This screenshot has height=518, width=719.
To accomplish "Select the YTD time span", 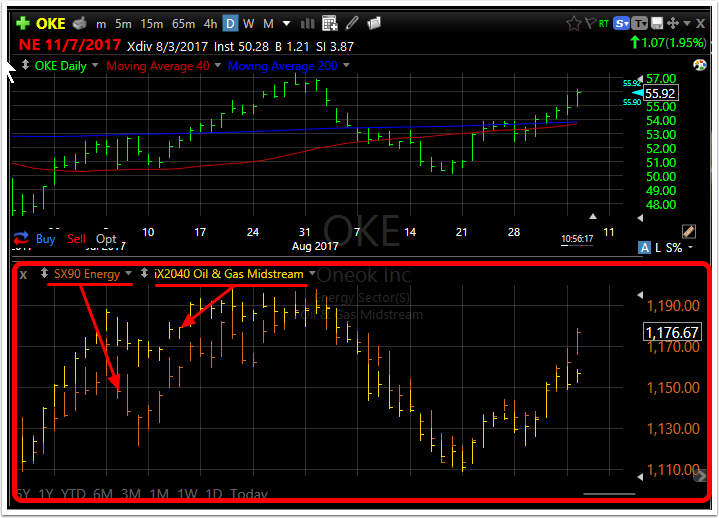I will click(x=73, y=494).
